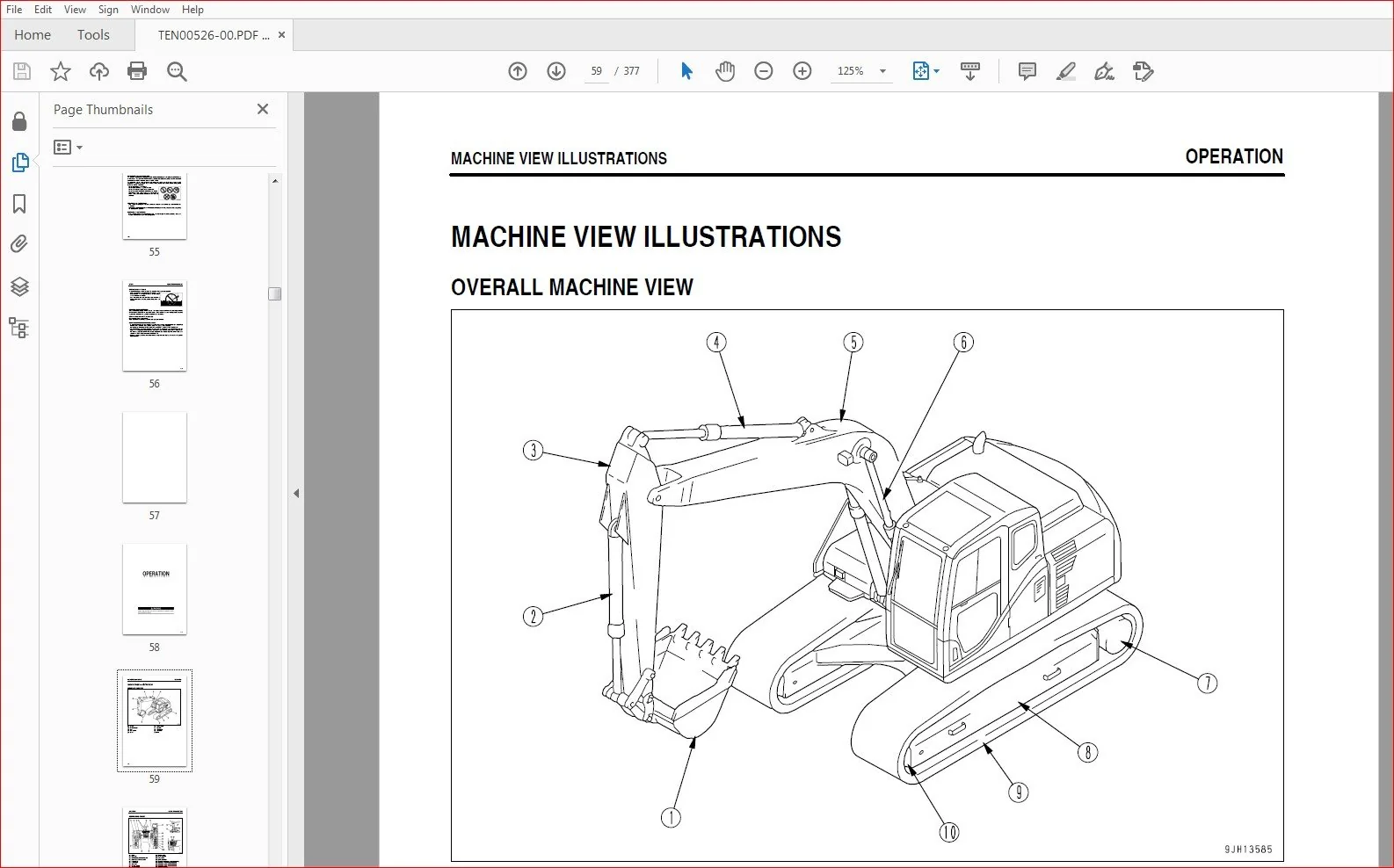The width and height of the screenshot is (1394, 868).
Task: Open the Bookmarks panel icon
Action: [x=19, y=204]
